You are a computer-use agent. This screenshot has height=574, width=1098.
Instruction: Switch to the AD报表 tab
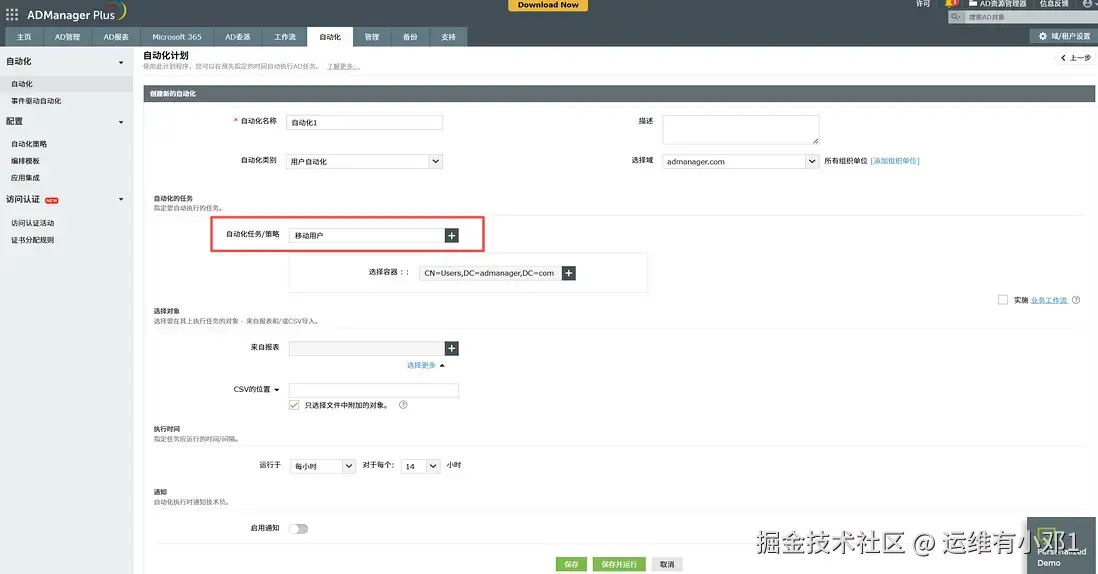[116, 36]
